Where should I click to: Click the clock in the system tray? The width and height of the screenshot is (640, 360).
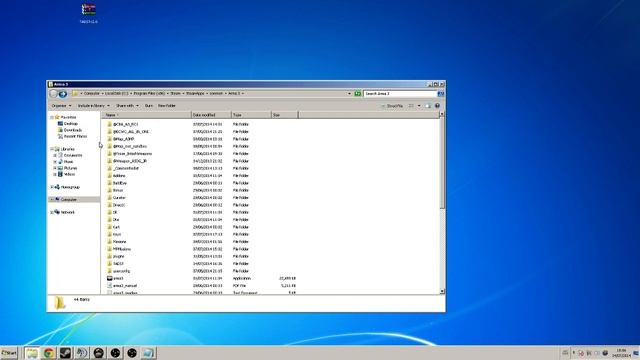pyautogui.click(x=621, y=353)
